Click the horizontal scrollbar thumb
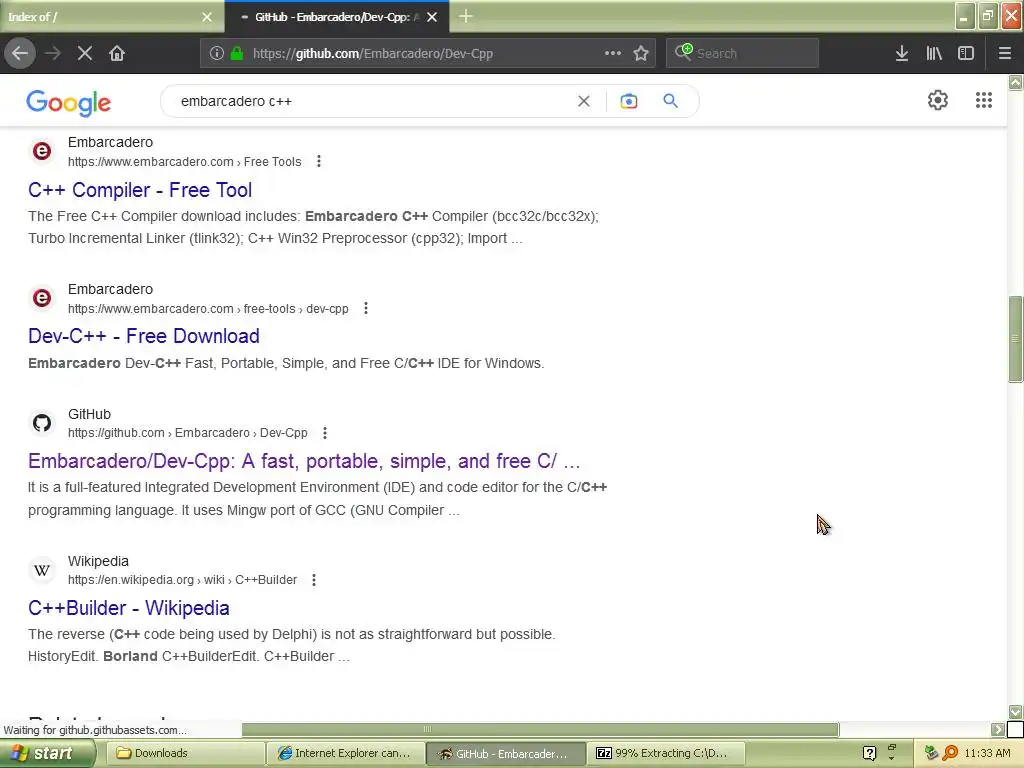 540,729
